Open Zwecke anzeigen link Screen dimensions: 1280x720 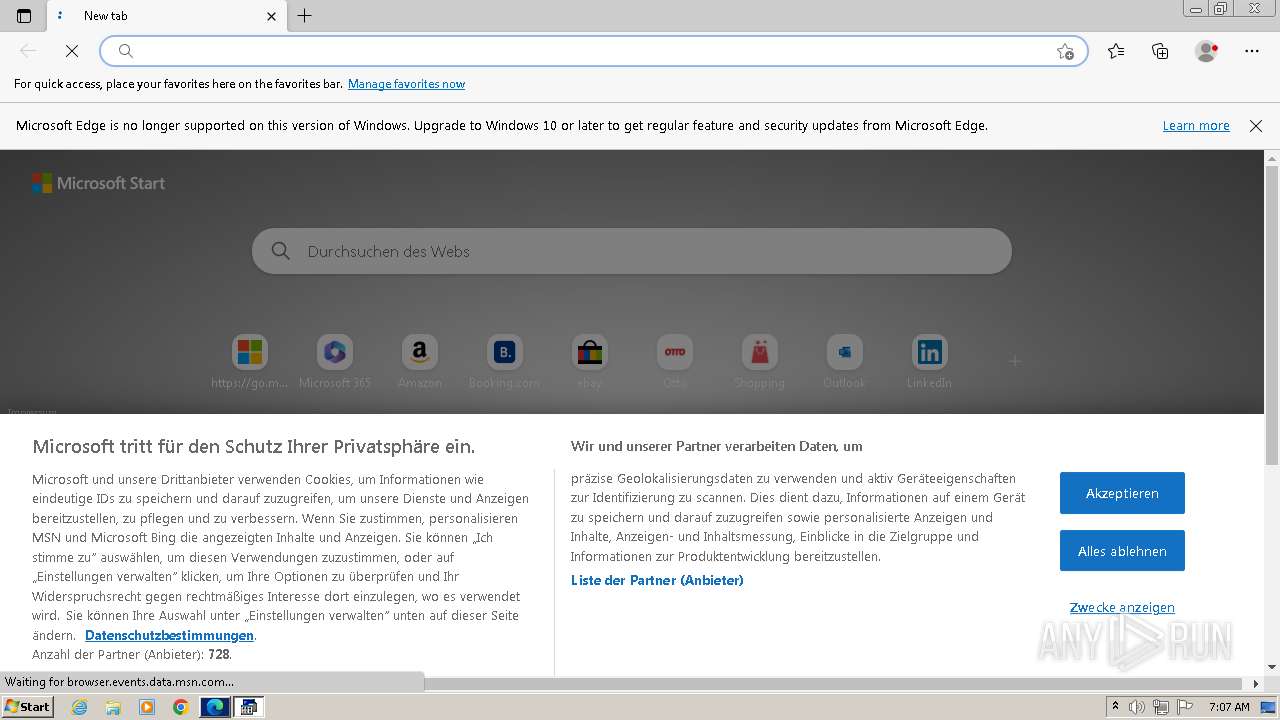pos(1122,607)
